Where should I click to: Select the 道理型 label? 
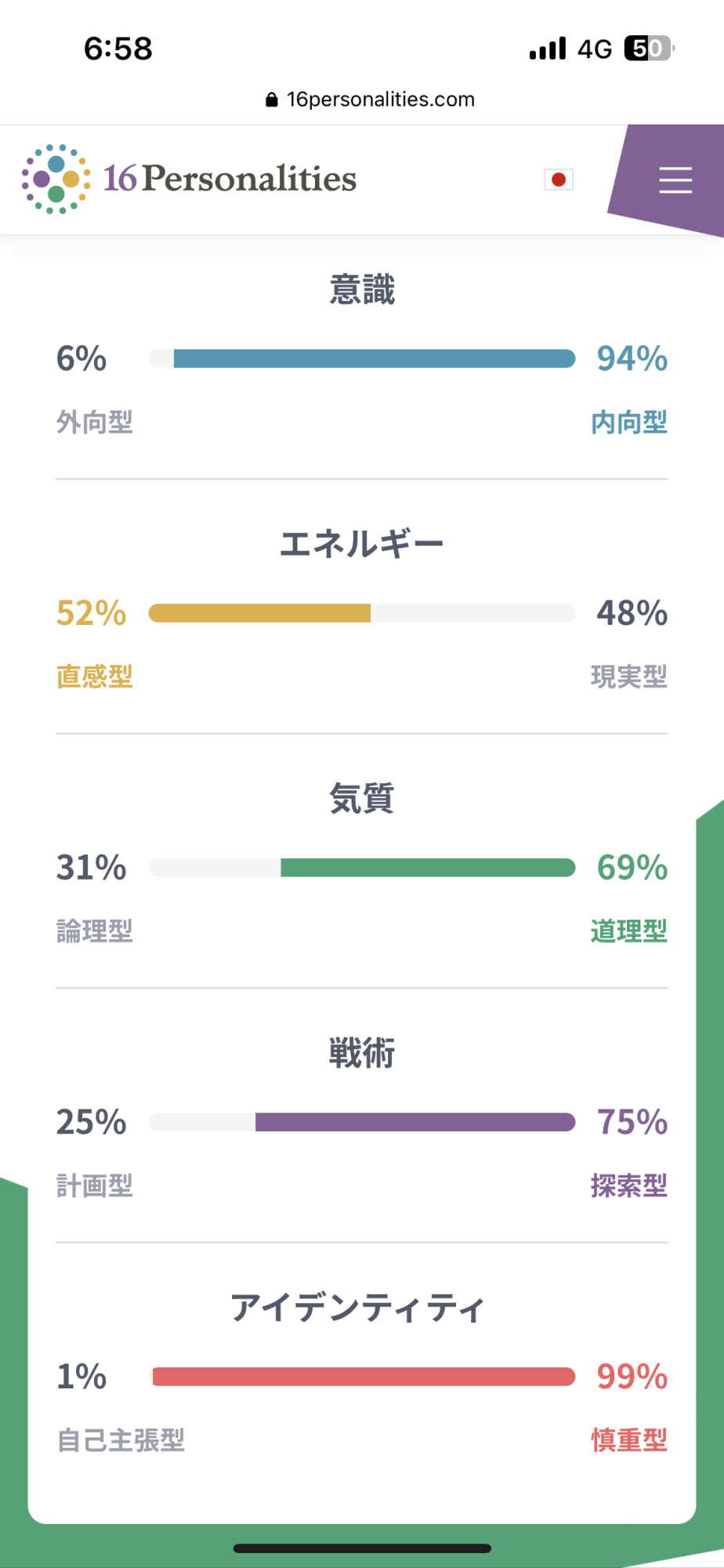tap(628, 931)
